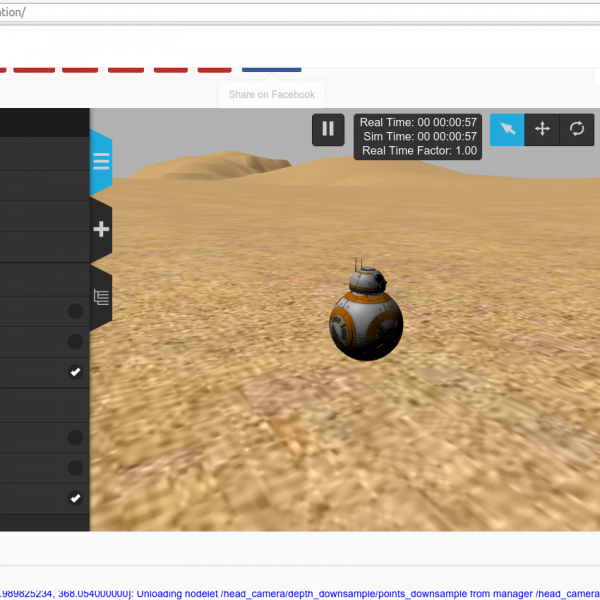
Task: Click the 'Real Time: 00 00:00:57' readout
Action: pos(418,122)
